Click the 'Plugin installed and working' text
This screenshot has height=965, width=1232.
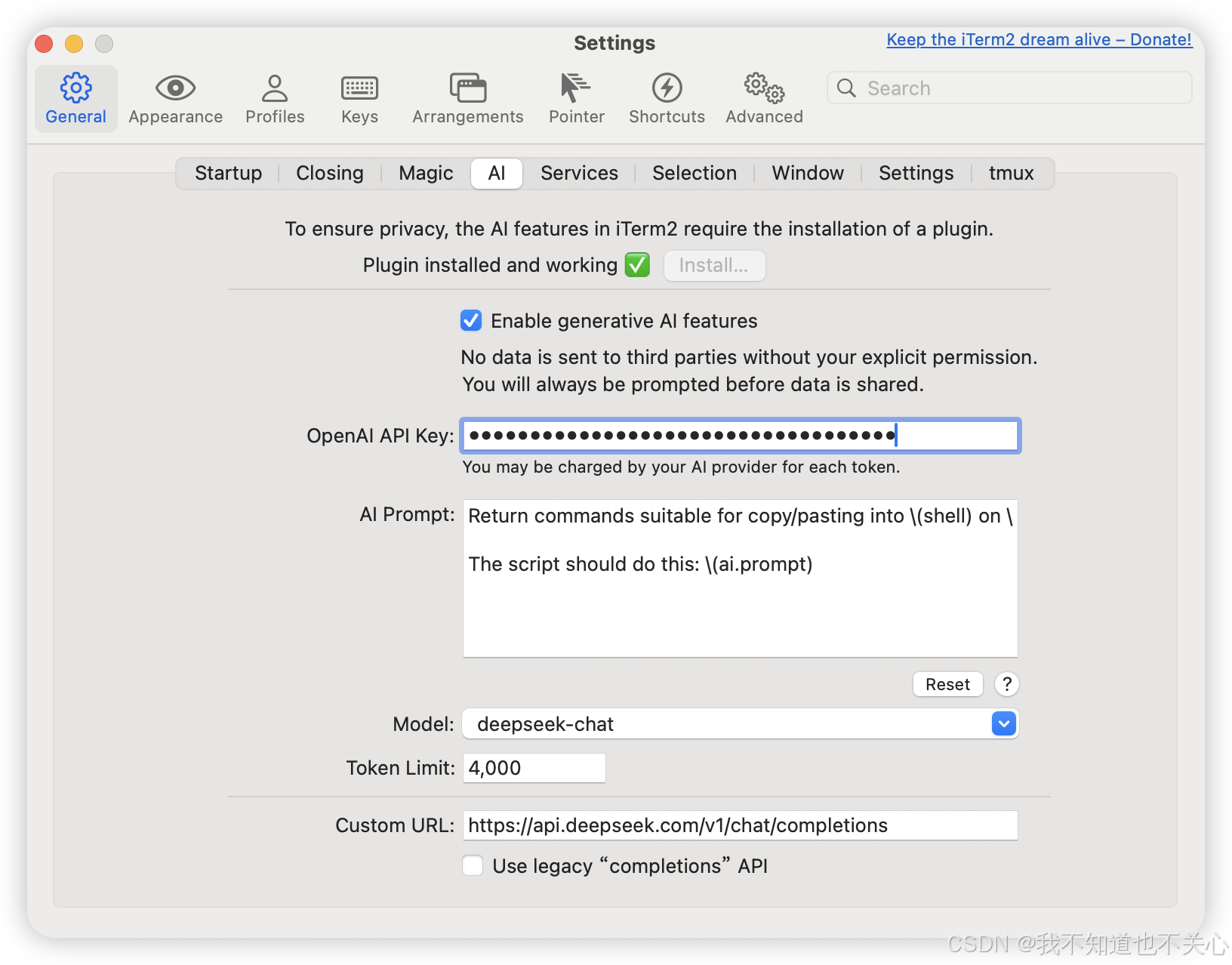490,265
